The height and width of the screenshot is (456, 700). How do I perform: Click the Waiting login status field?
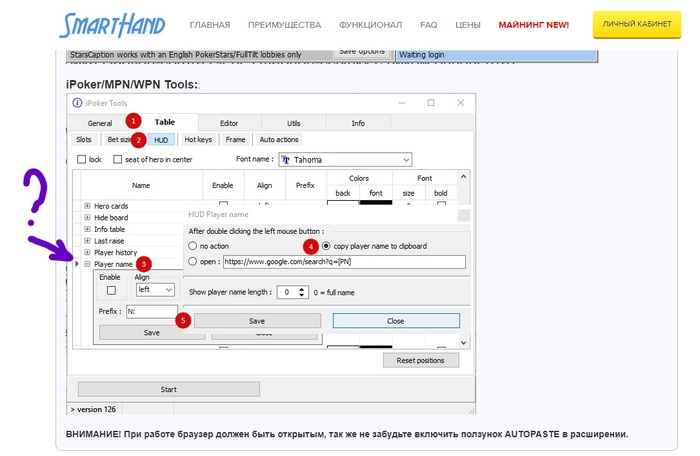[496, 55]
